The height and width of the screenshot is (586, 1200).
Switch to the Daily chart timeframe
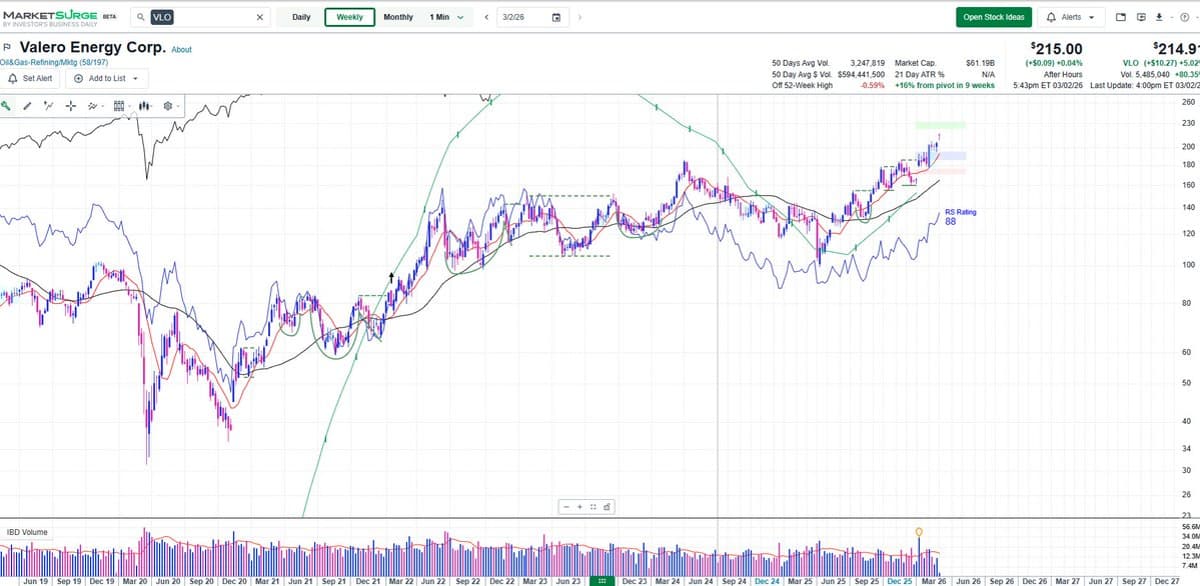coord(299,17)
